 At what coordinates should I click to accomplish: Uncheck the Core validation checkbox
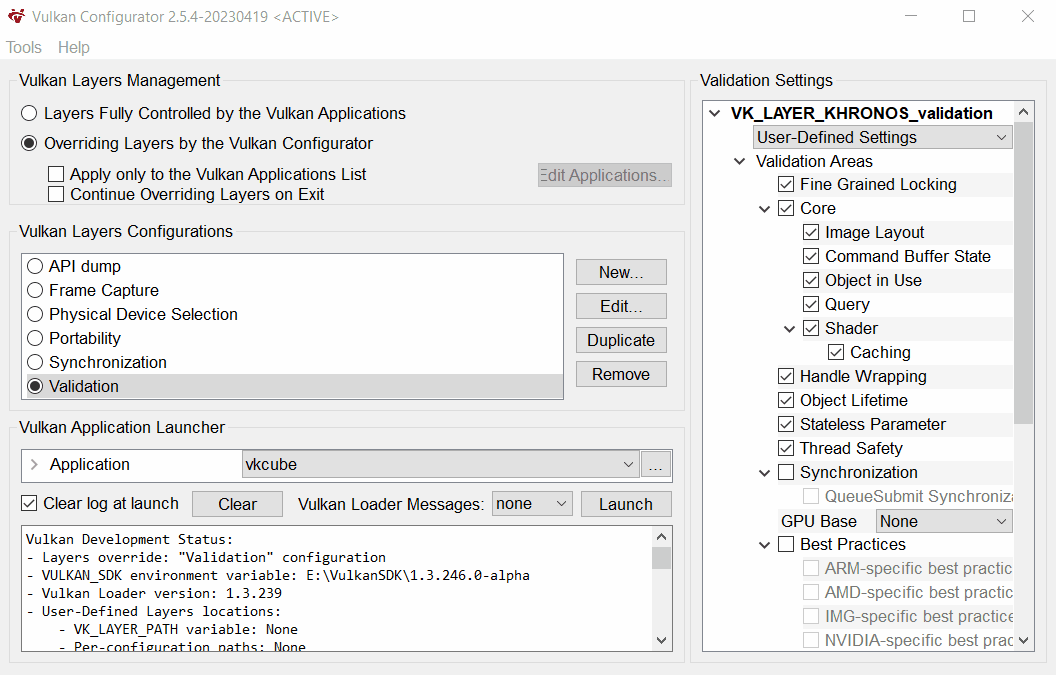tap(786, 208)
